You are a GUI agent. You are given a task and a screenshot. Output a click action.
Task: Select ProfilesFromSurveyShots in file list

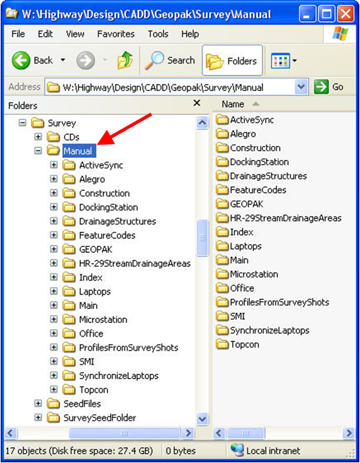pyautogui.click(x=273, y=302)
